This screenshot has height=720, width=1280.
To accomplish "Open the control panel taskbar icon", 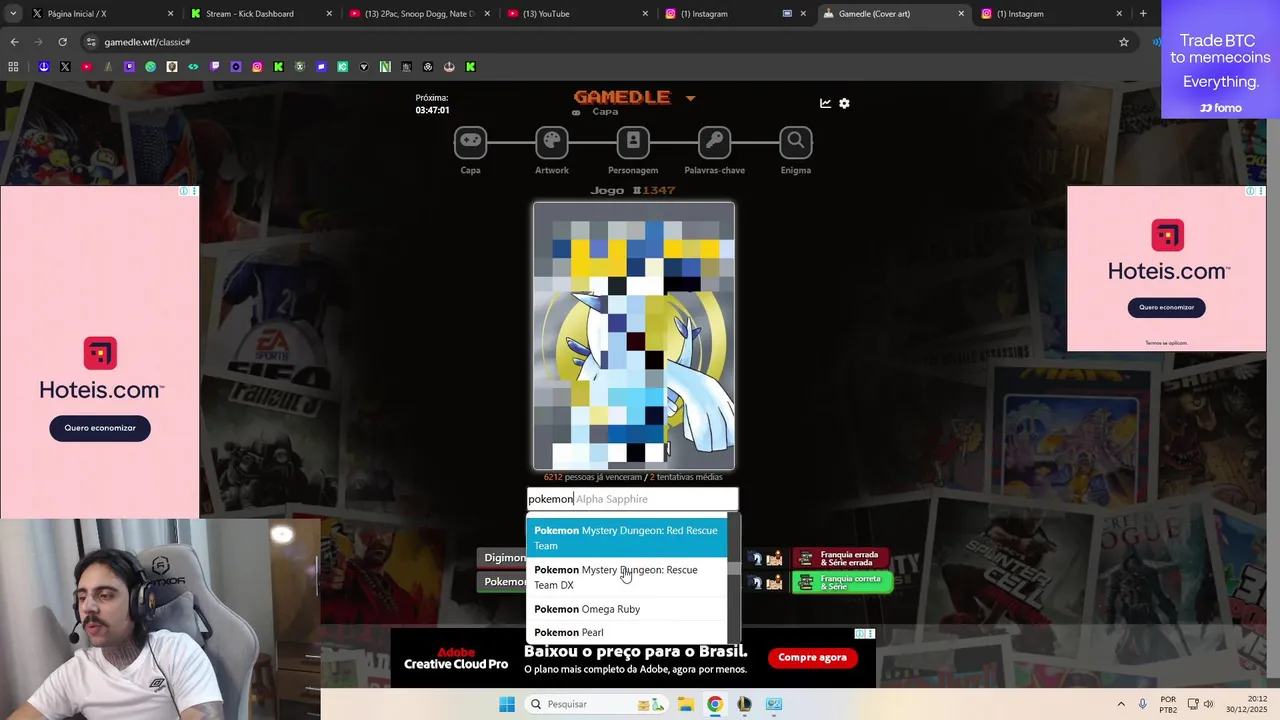I will (773, 704).
